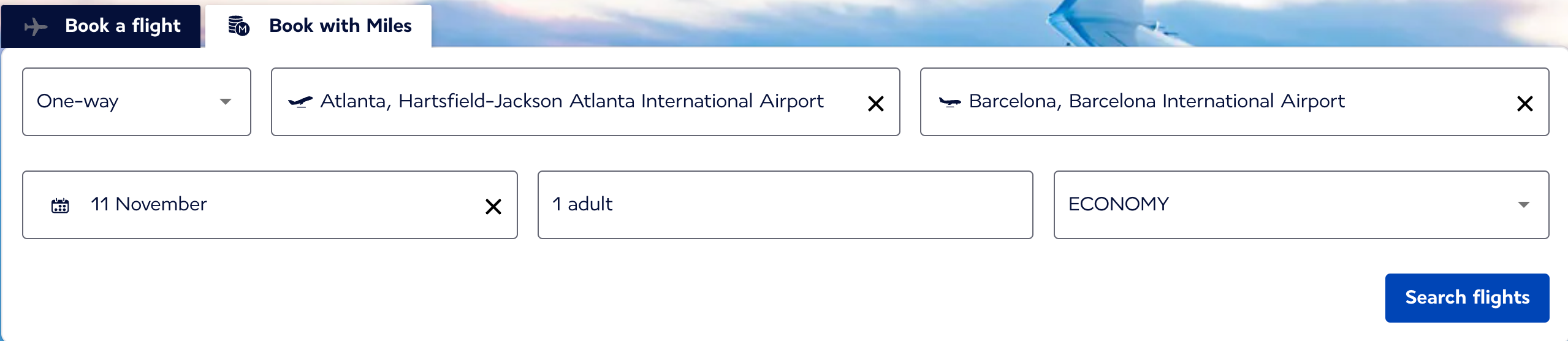This screenshot has height=341, width=1568.
Task: Click the landing plane icon in destination field
Action: (950, 102)
